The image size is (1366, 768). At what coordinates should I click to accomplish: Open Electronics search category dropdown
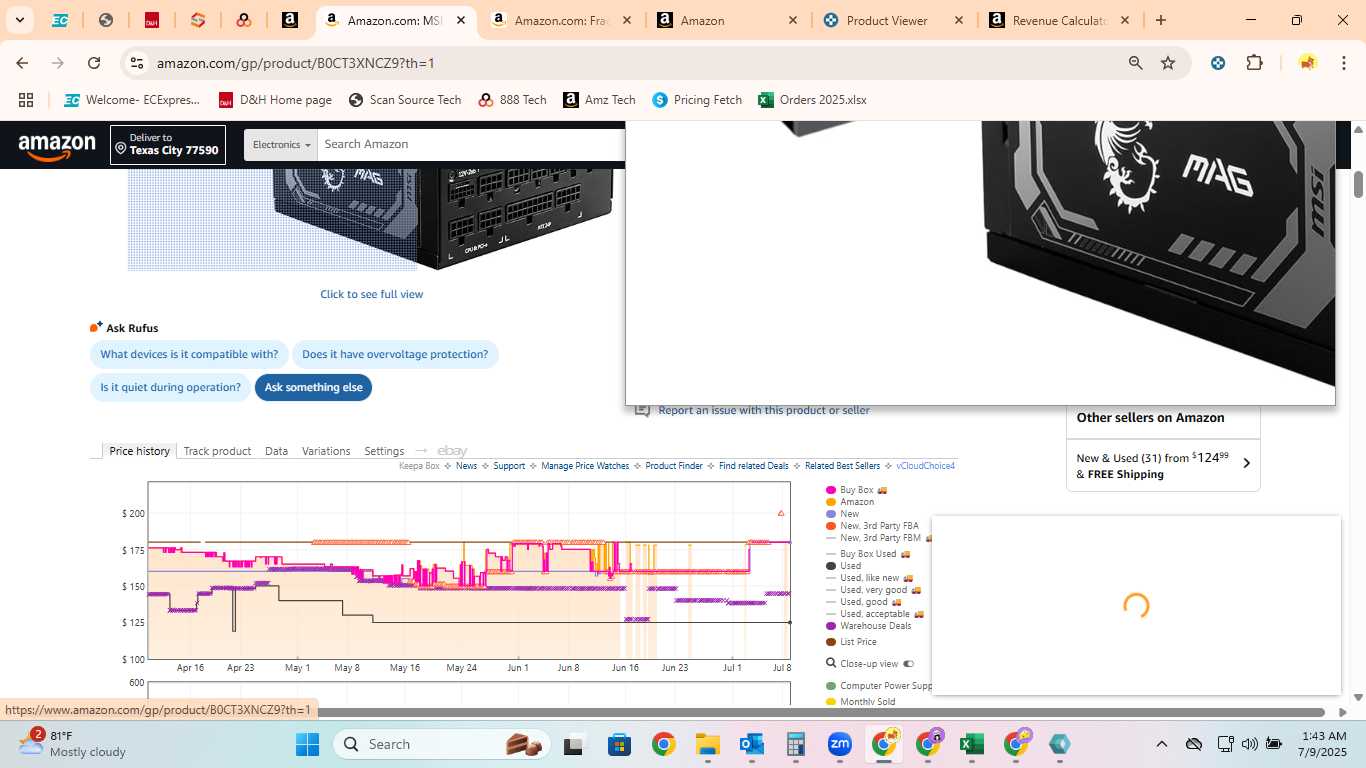(281, 145)
